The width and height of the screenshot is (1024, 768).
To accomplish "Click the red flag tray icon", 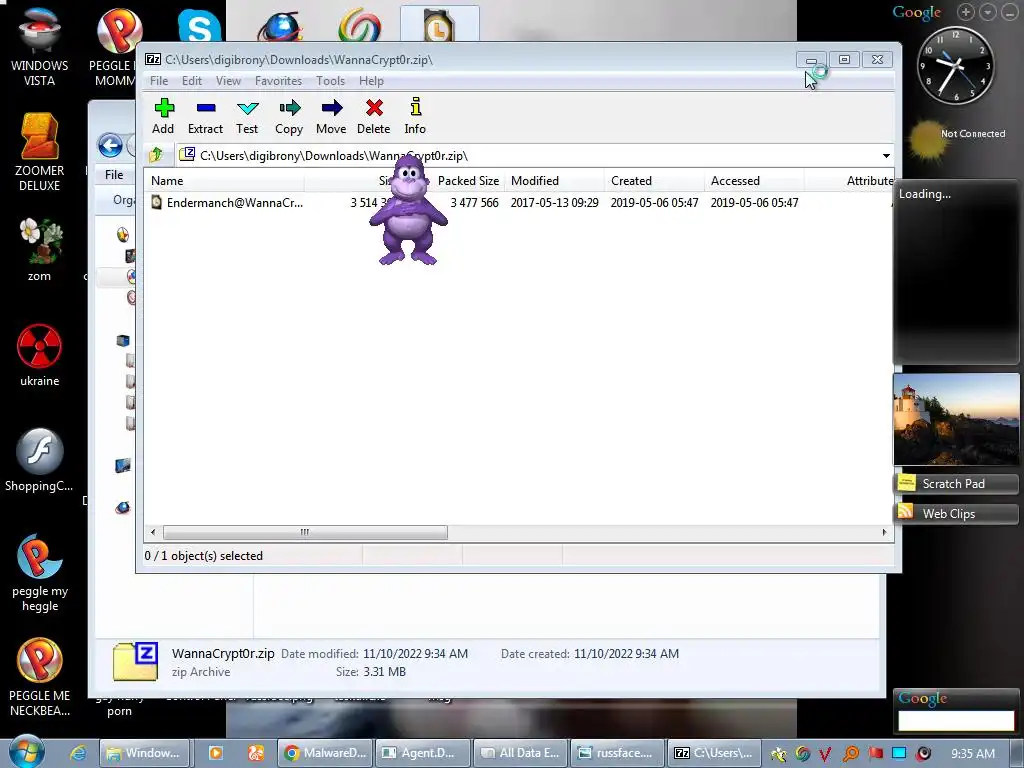I will point(876,754).
